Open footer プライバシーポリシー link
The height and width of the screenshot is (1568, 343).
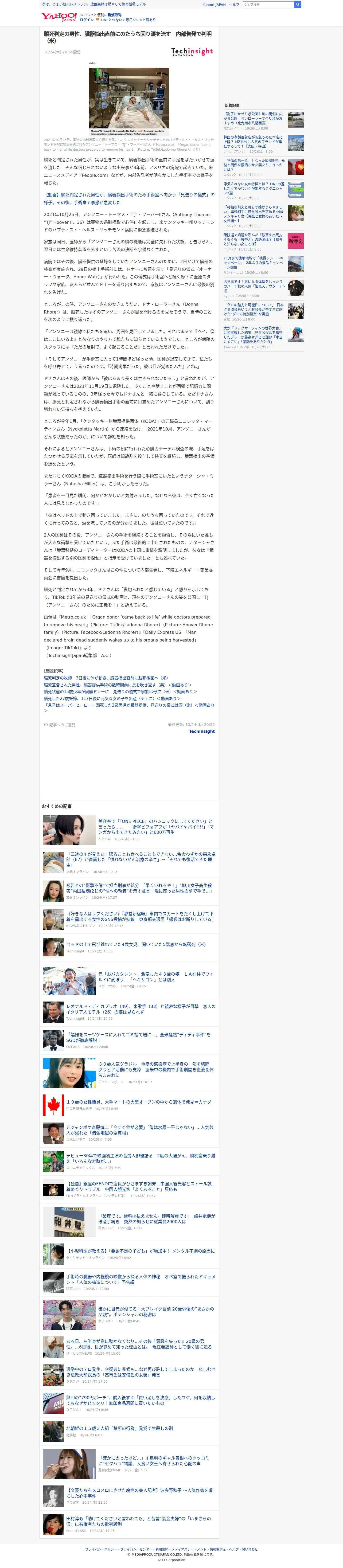pos(101,1549)
